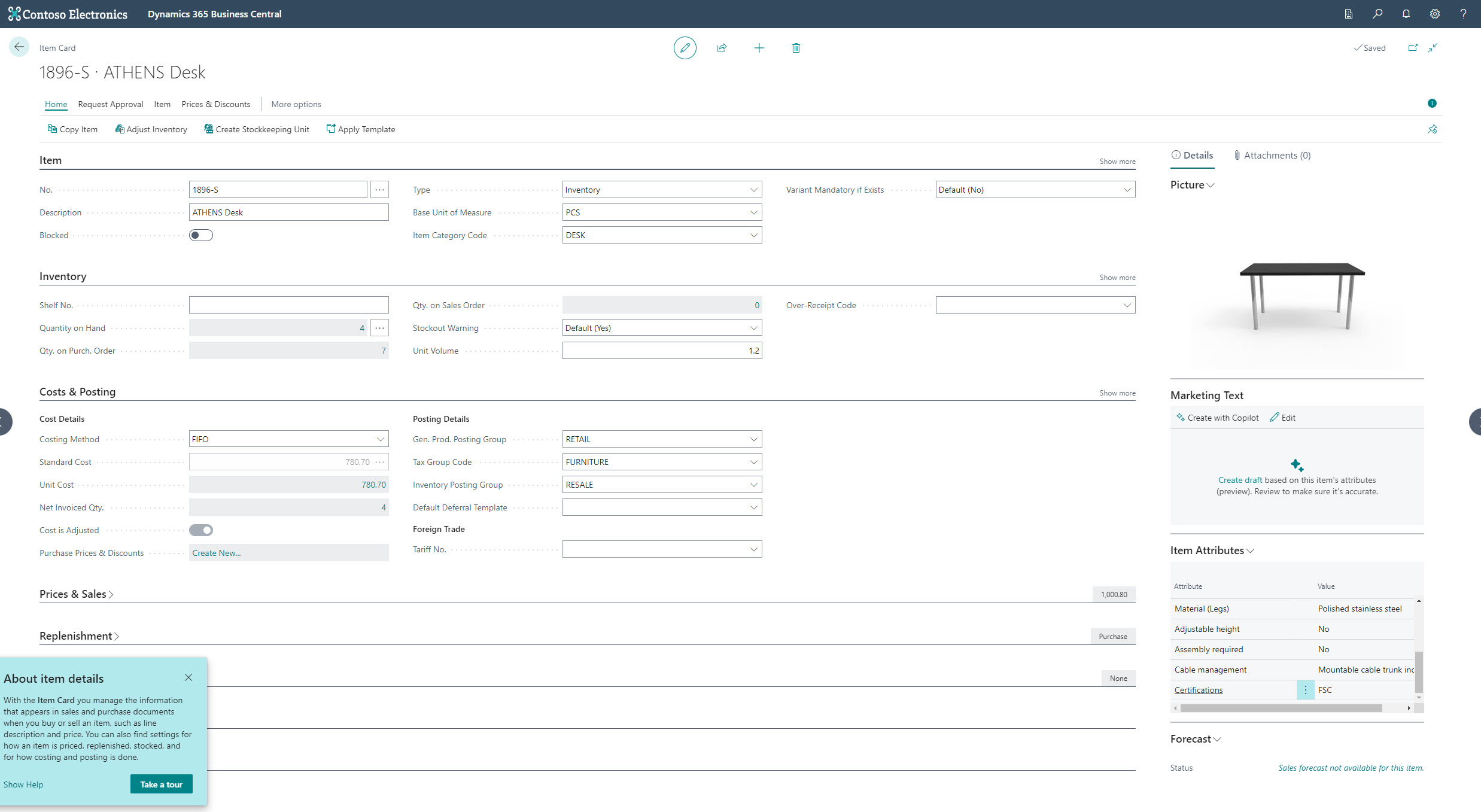Viewport: 1481px width, 812px height.
Task: Edit the marketing text
Action: [1283, 418]
